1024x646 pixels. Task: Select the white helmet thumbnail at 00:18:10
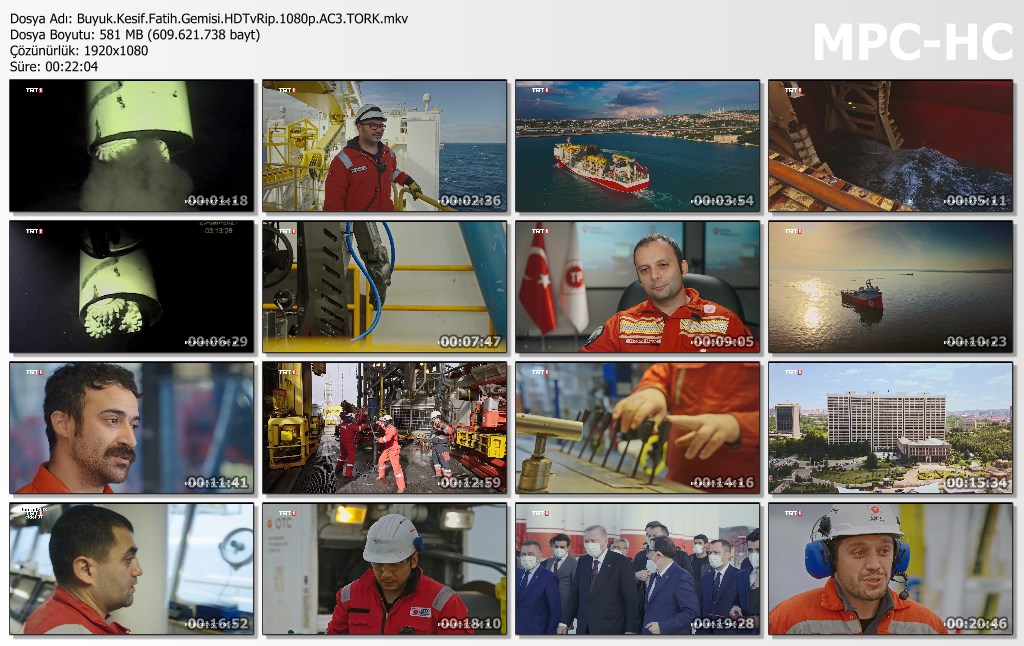click(x=385, y=569)
